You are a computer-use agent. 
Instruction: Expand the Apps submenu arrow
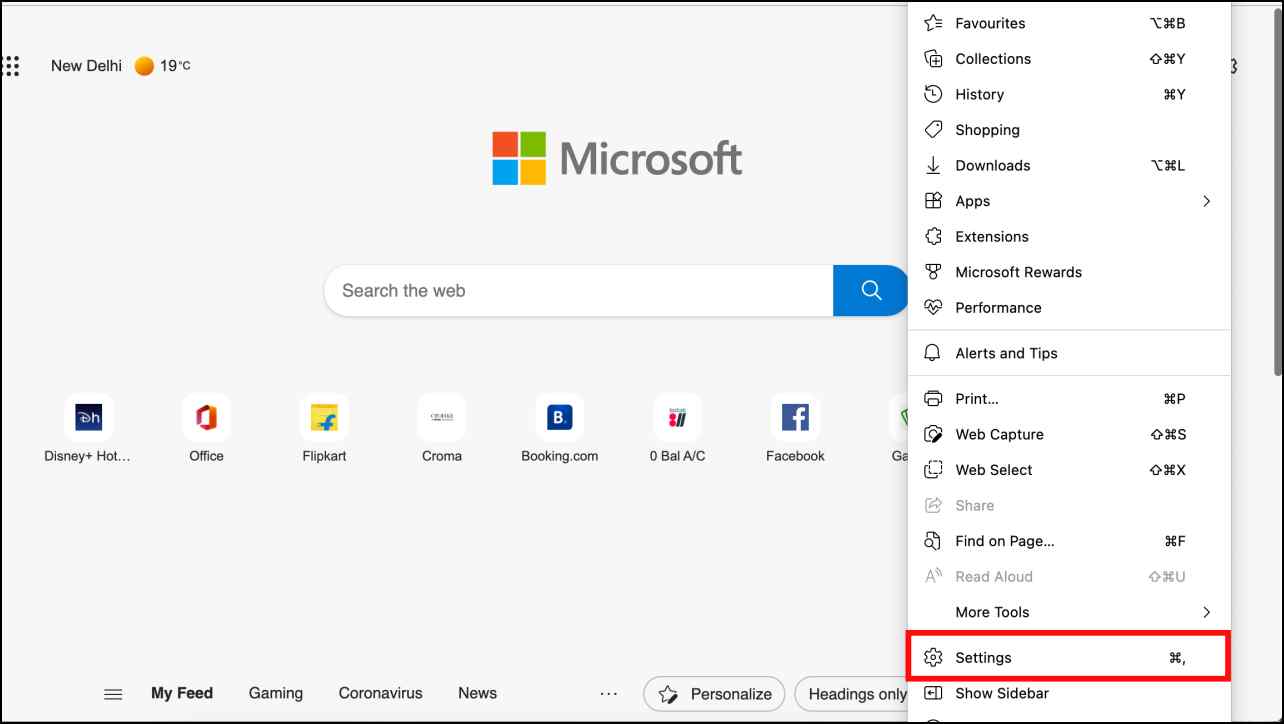coord(1206,201)
